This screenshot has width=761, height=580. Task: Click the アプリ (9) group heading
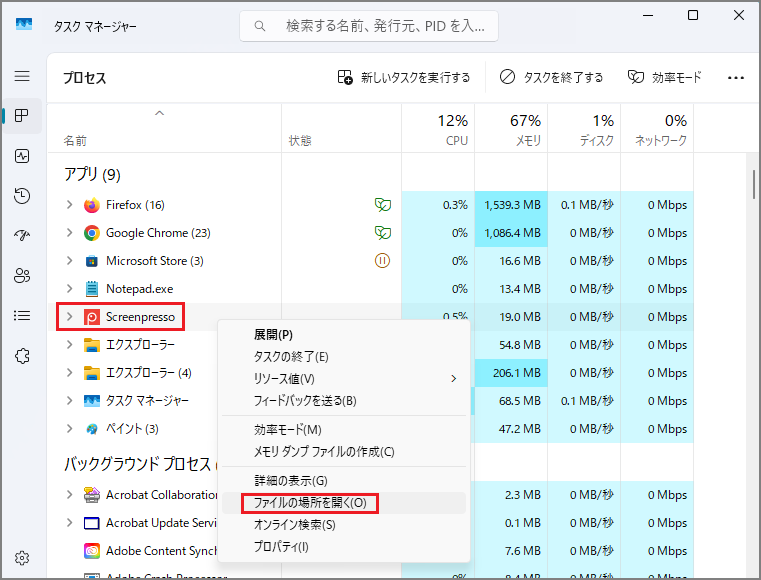click(x=92, y=174)
